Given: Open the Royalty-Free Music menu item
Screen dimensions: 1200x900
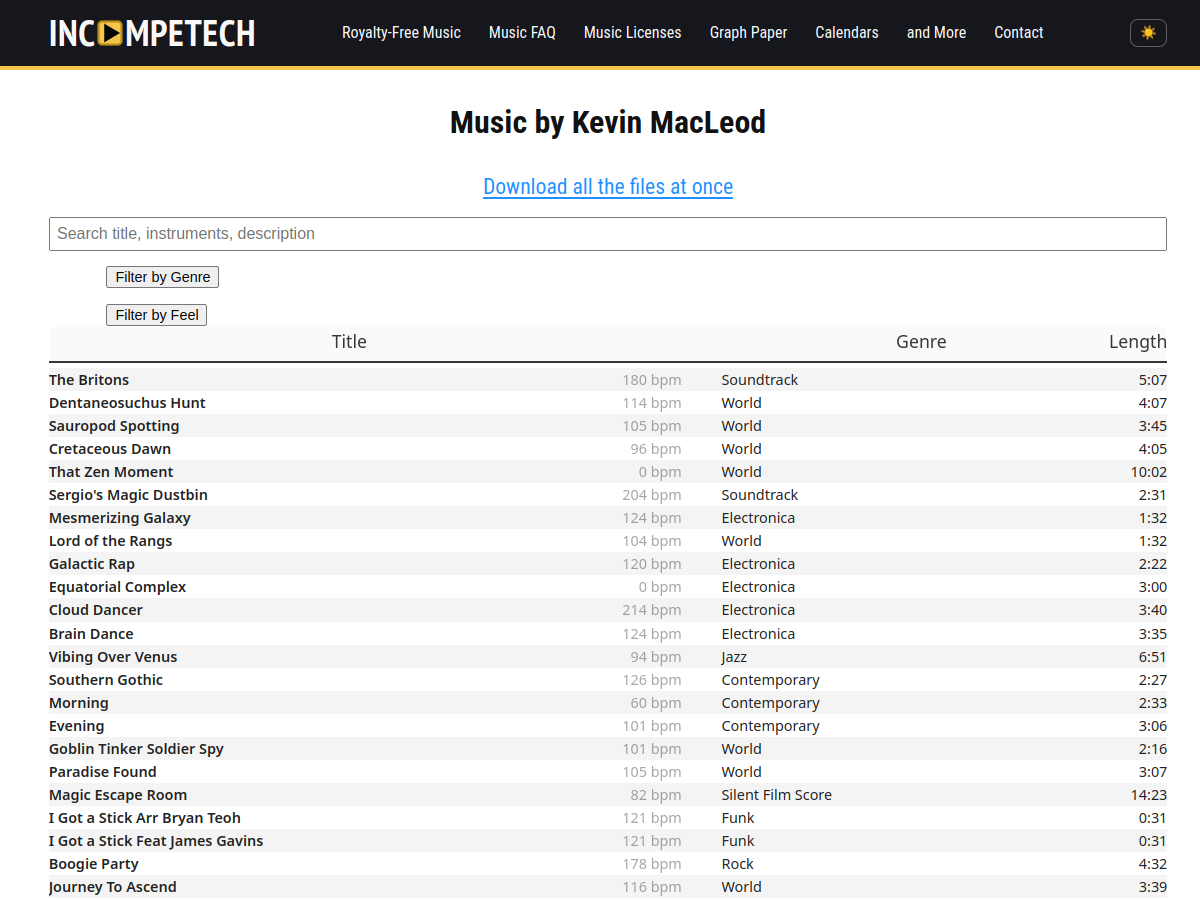Looking at the screenshot, I should pyautogui.click(x=401, y=33).
